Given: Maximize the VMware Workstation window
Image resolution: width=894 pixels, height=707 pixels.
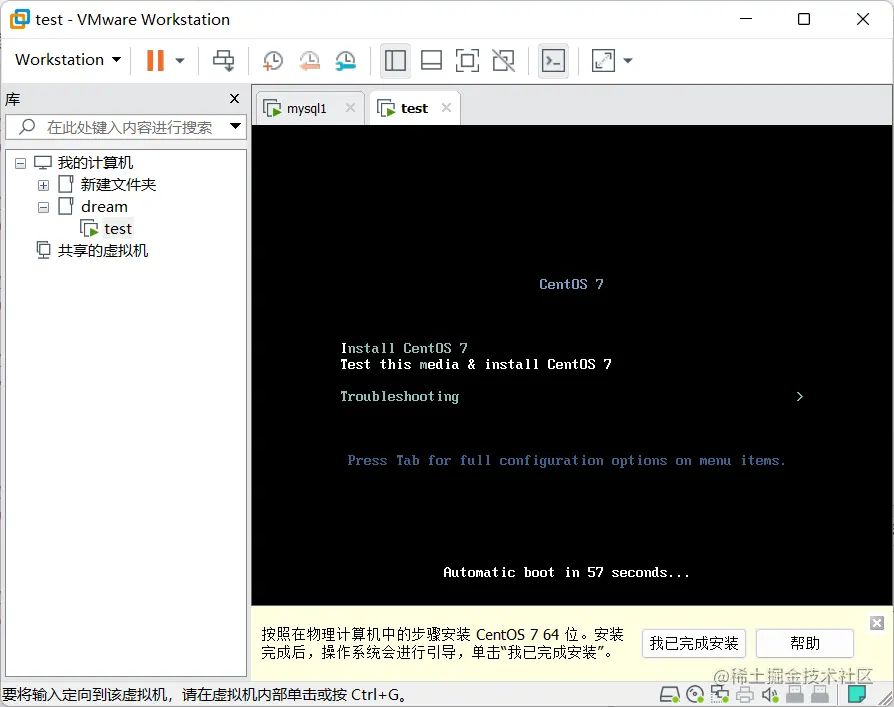Looking at the screenshot, I should (x=804, y=19).
